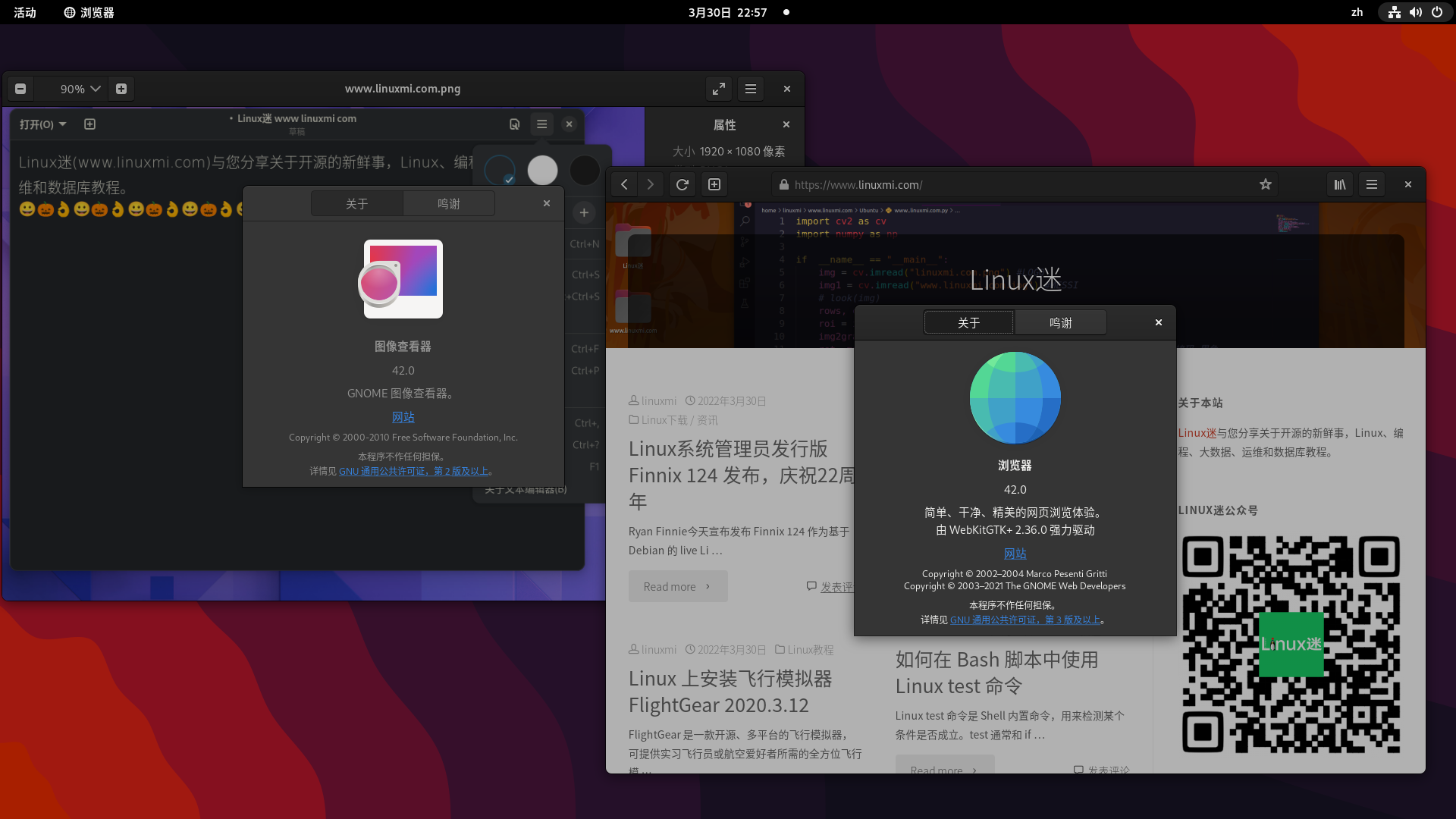Screen dimensions: 1456x819
Task: Reload the linuxmi.com page
Action: coord(682,184)
